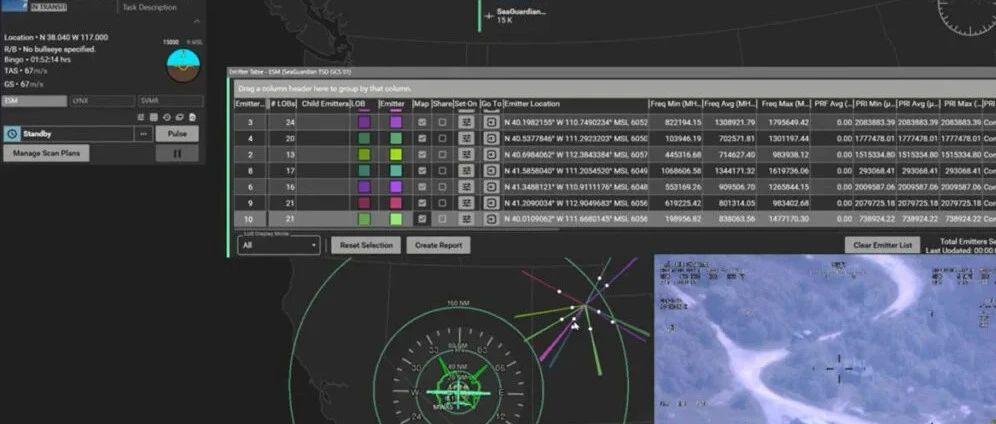Click Set On icon for emitter 4
Image resolution: width=996 pixels, height=424 pixels.
[x=466, y=138]
